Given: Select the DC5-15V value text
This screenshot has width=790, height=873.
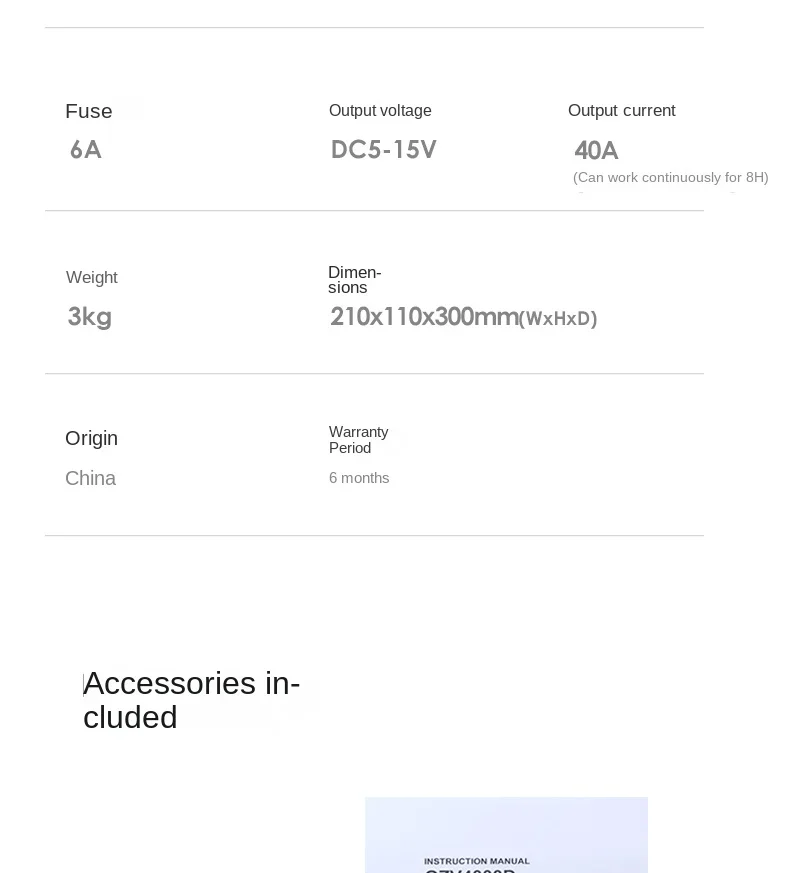Looking at the screenshot, I should coord(384,150).
